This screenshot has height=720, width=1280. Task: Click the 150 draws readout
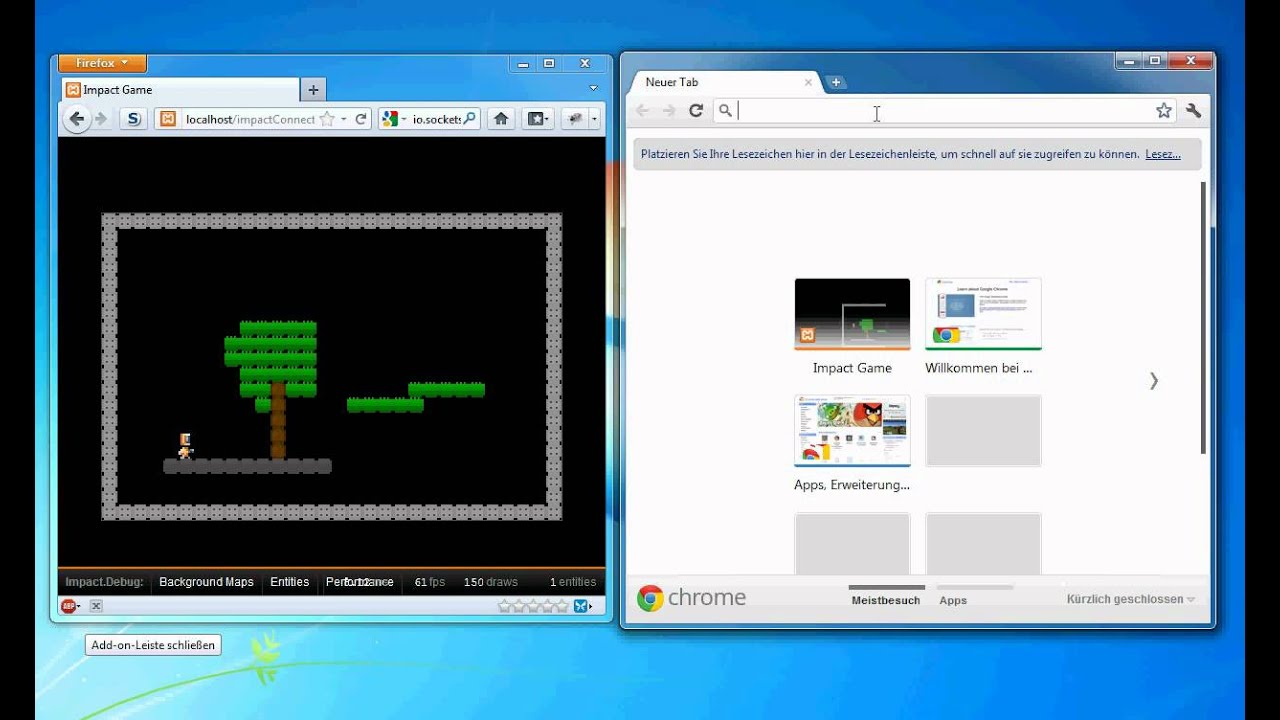[491, 582]
